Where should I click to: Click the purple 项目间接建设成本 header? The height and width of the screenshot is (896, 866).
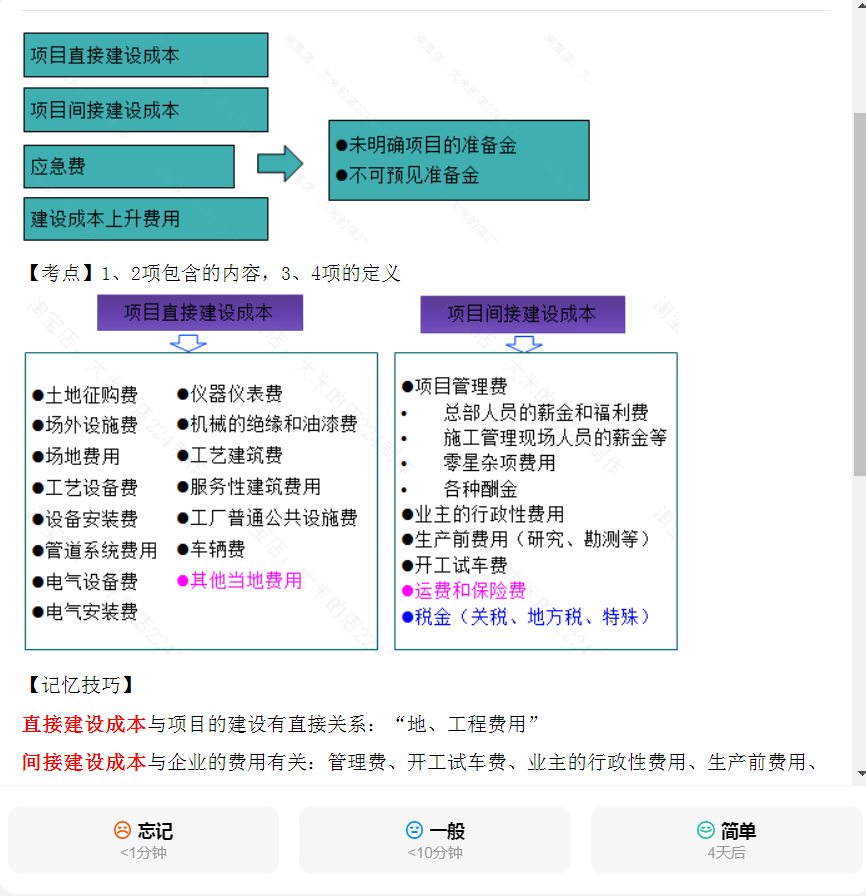[523, 314]
